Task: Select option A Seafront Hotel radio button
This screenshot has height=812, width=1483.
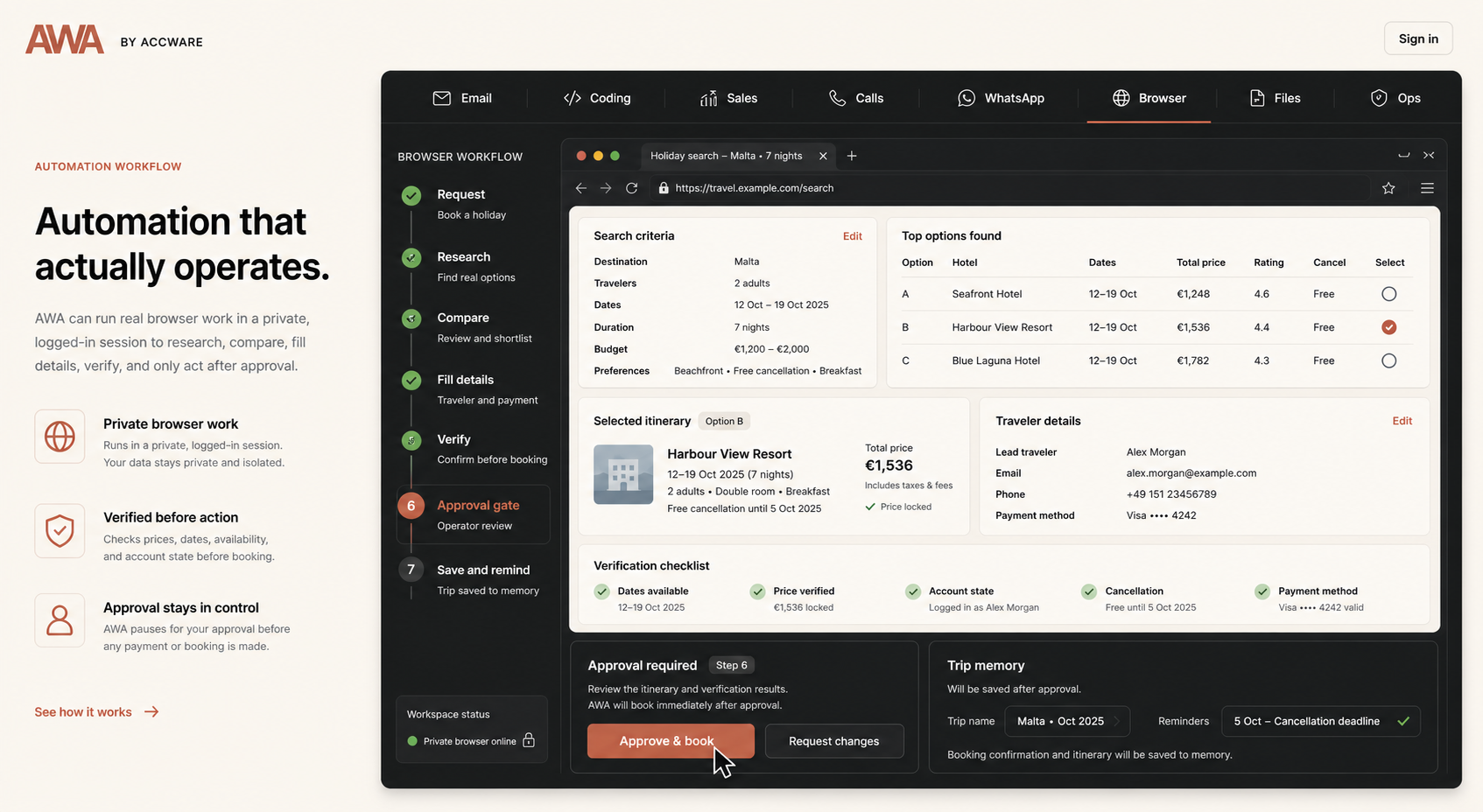Action: click(x=1388, y=294)
